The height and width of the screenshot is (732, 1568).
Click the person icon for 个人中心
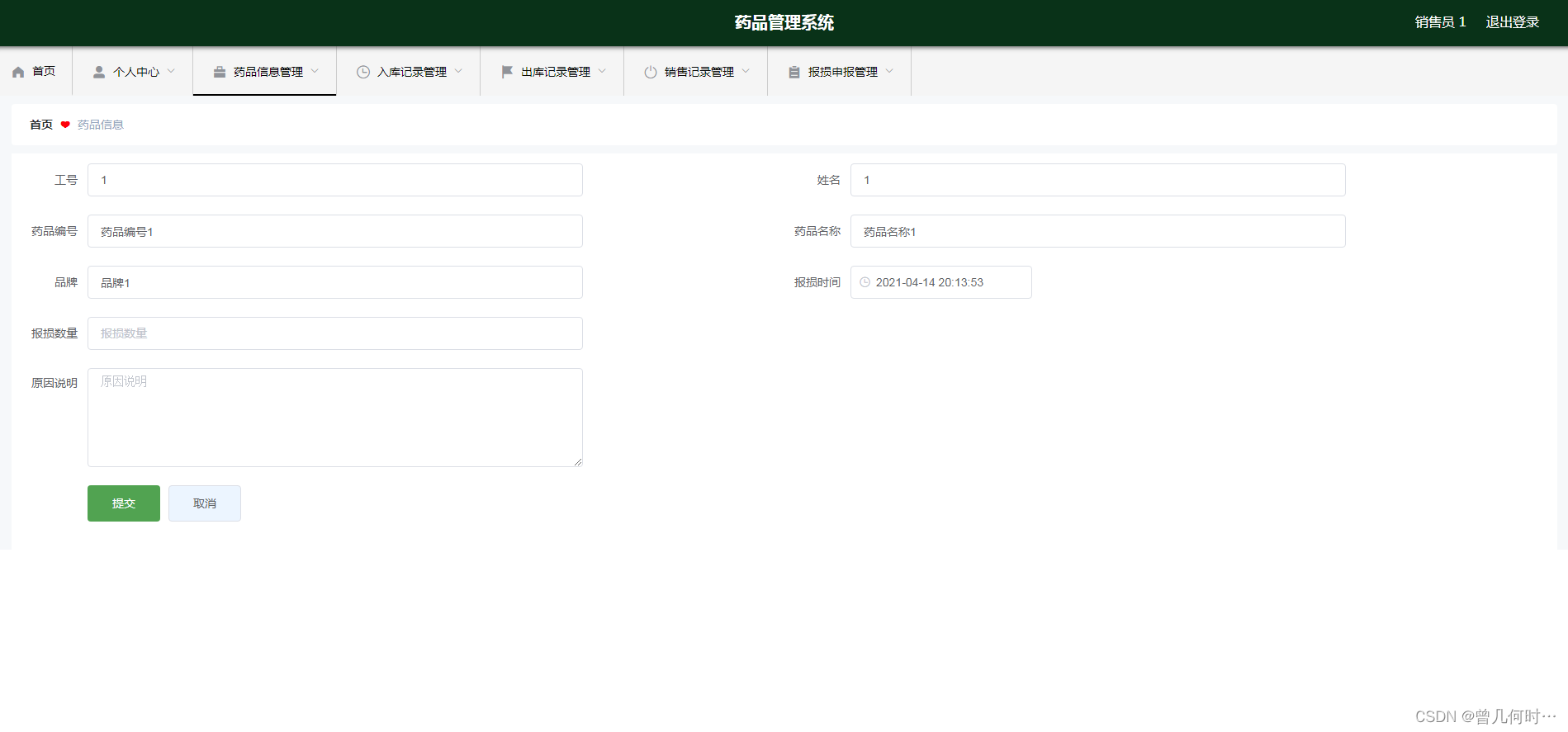pos(99,72)
